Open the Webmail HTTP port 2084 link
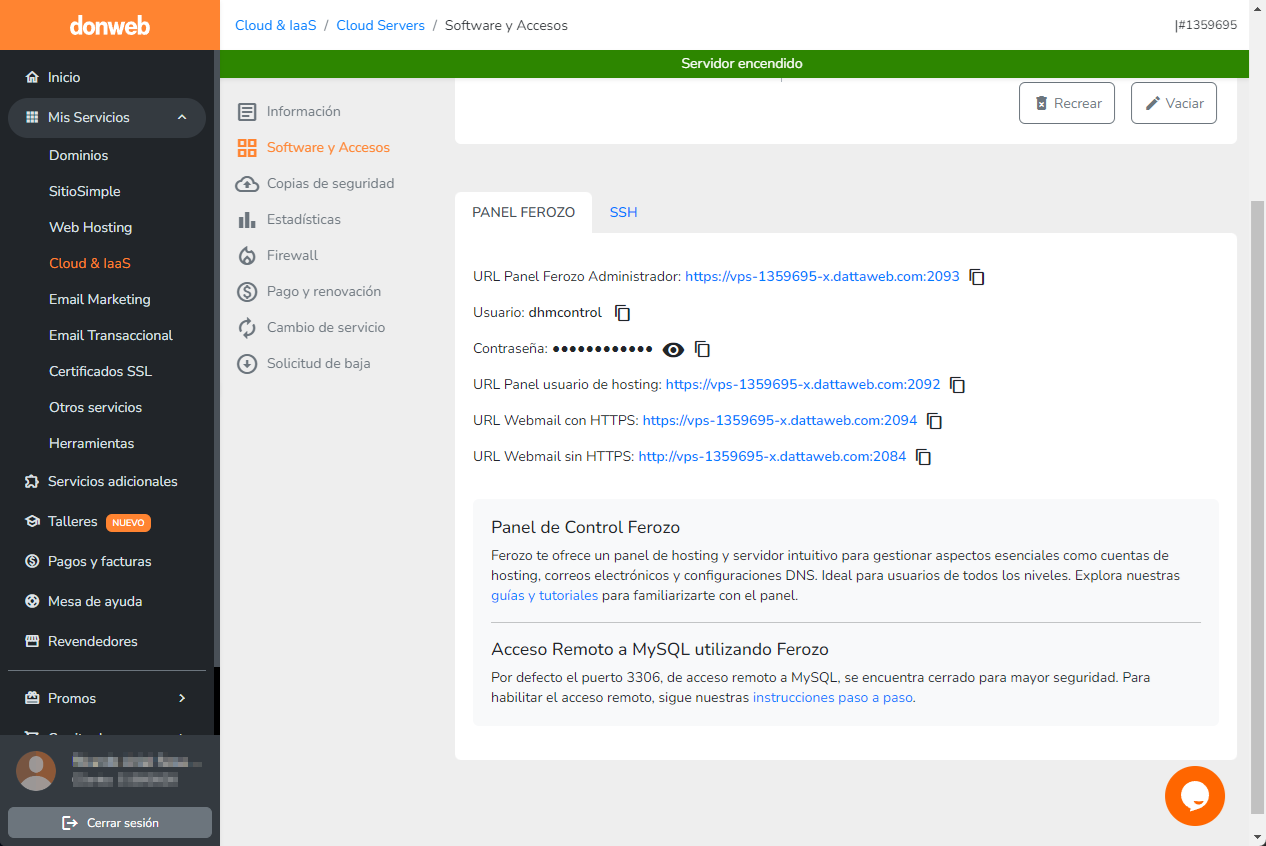 772,457
